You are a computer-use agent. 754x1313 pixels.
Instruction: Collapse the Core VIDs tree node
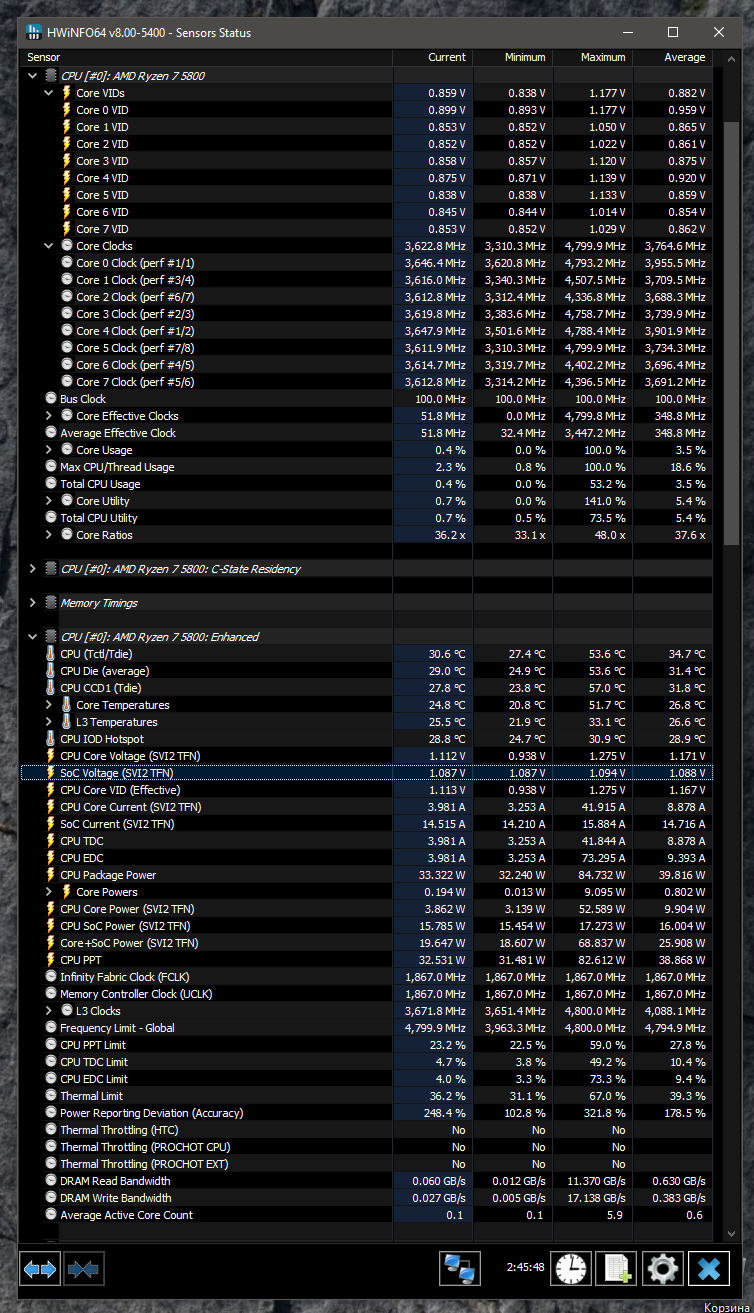[49, 93]
